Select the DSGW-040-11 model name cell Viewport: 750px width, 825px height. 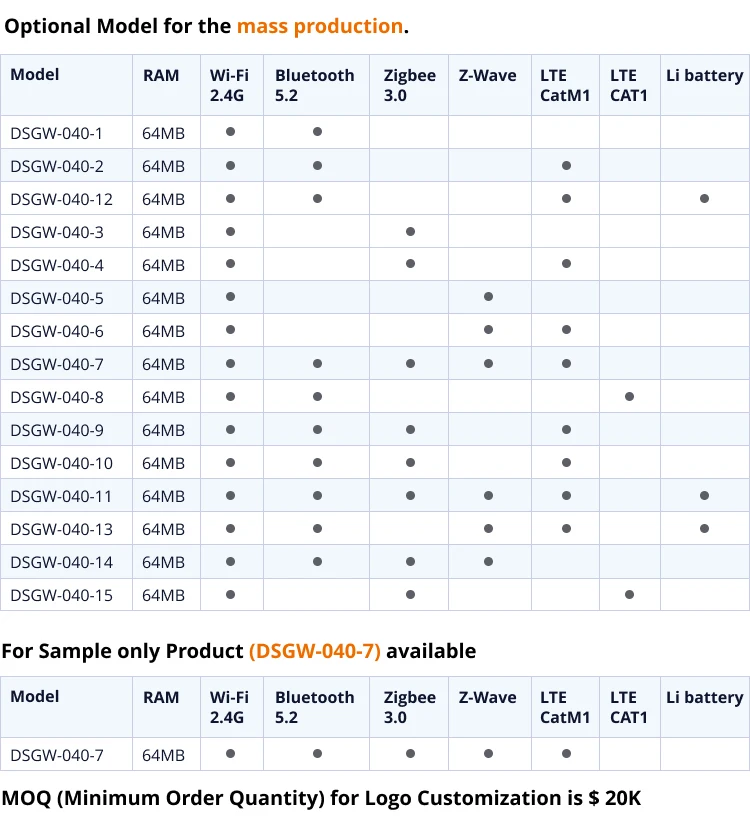pos(61,497)
